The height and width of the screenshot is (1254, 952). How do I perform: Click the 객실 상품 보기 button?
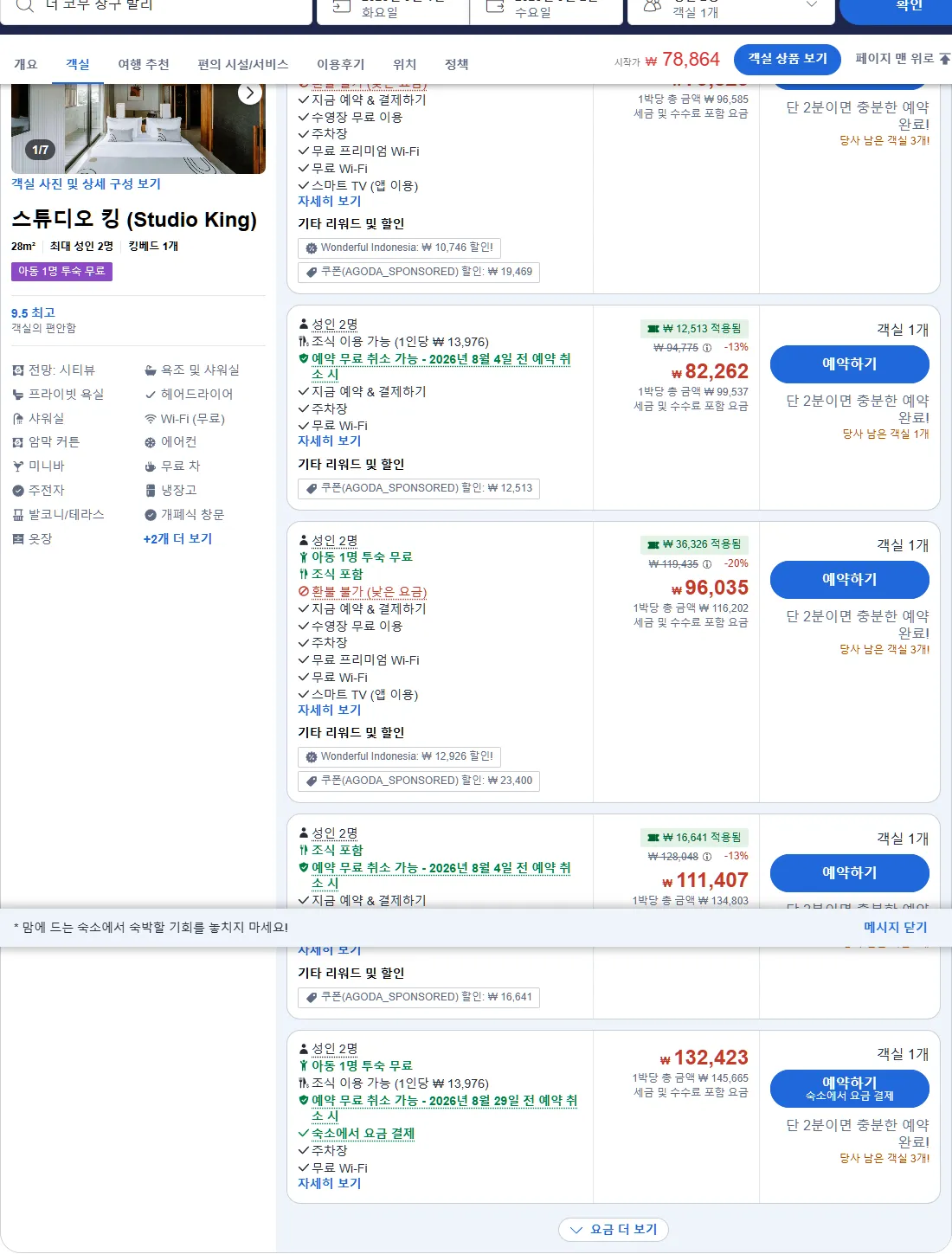click(787, 59)
